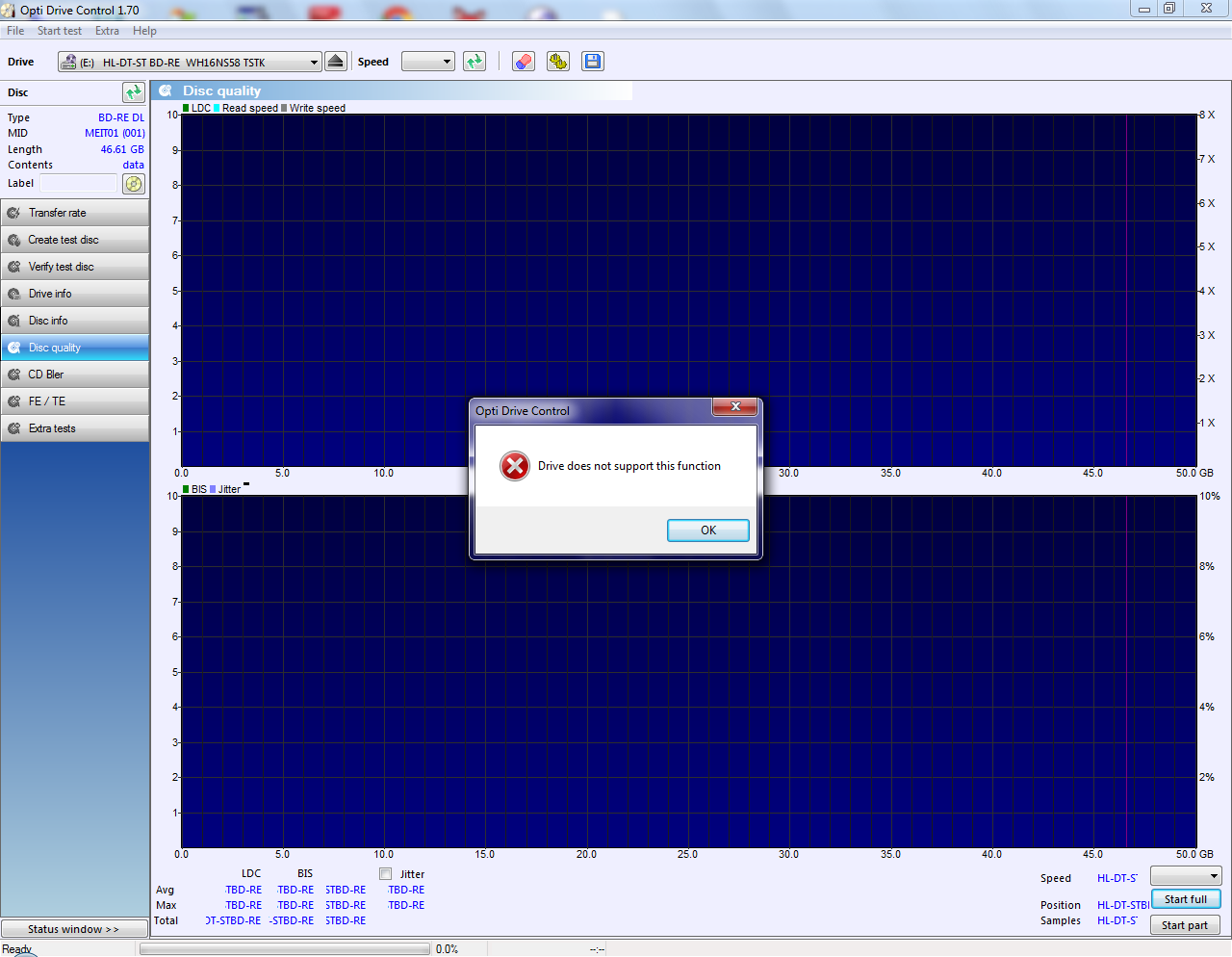Open the CD Bler test
Viewport: 1232px width, 957px height.
[75, 375]
